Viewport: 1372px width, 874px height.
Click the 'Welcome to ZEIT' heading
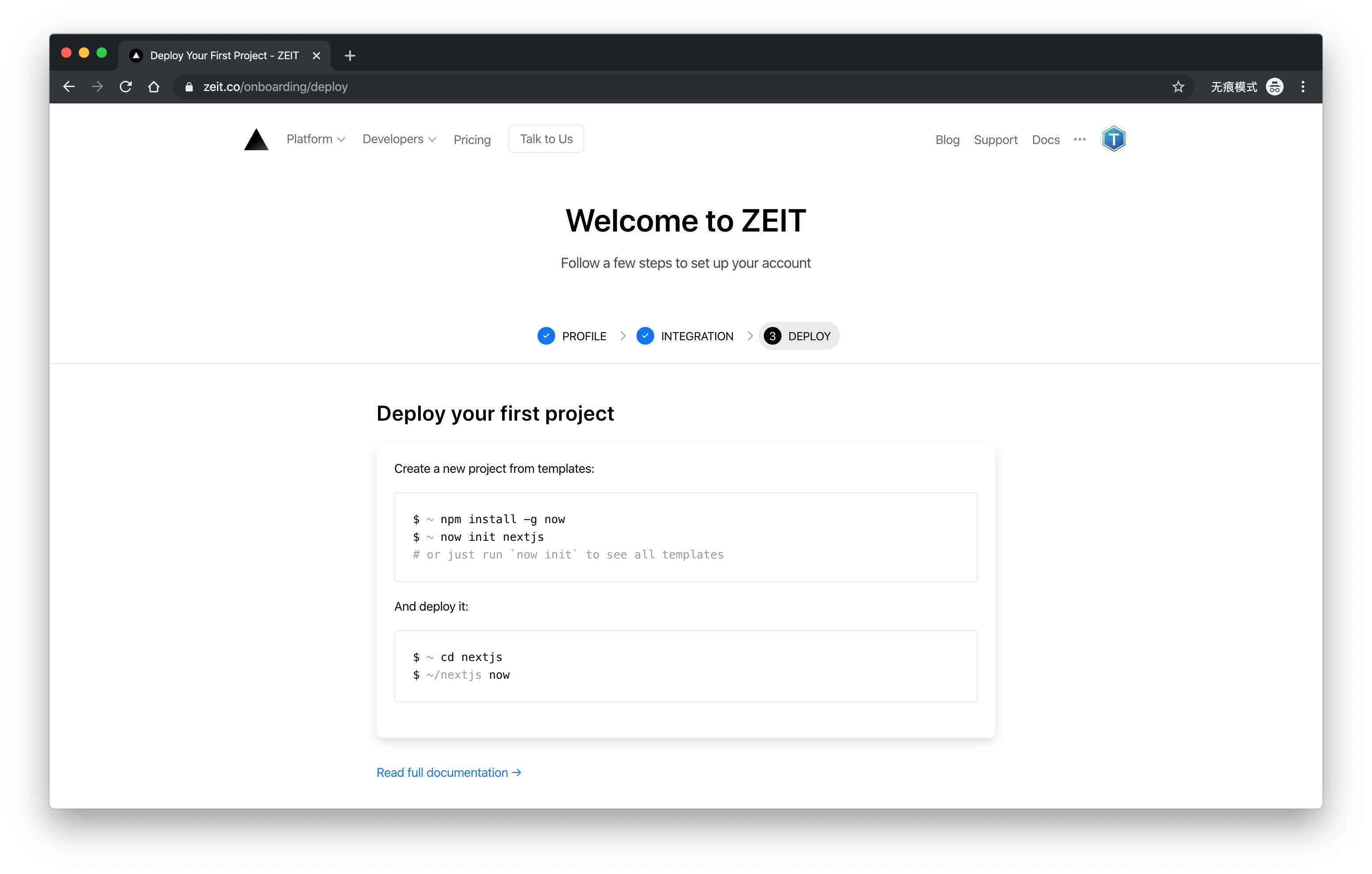[686, 220]
